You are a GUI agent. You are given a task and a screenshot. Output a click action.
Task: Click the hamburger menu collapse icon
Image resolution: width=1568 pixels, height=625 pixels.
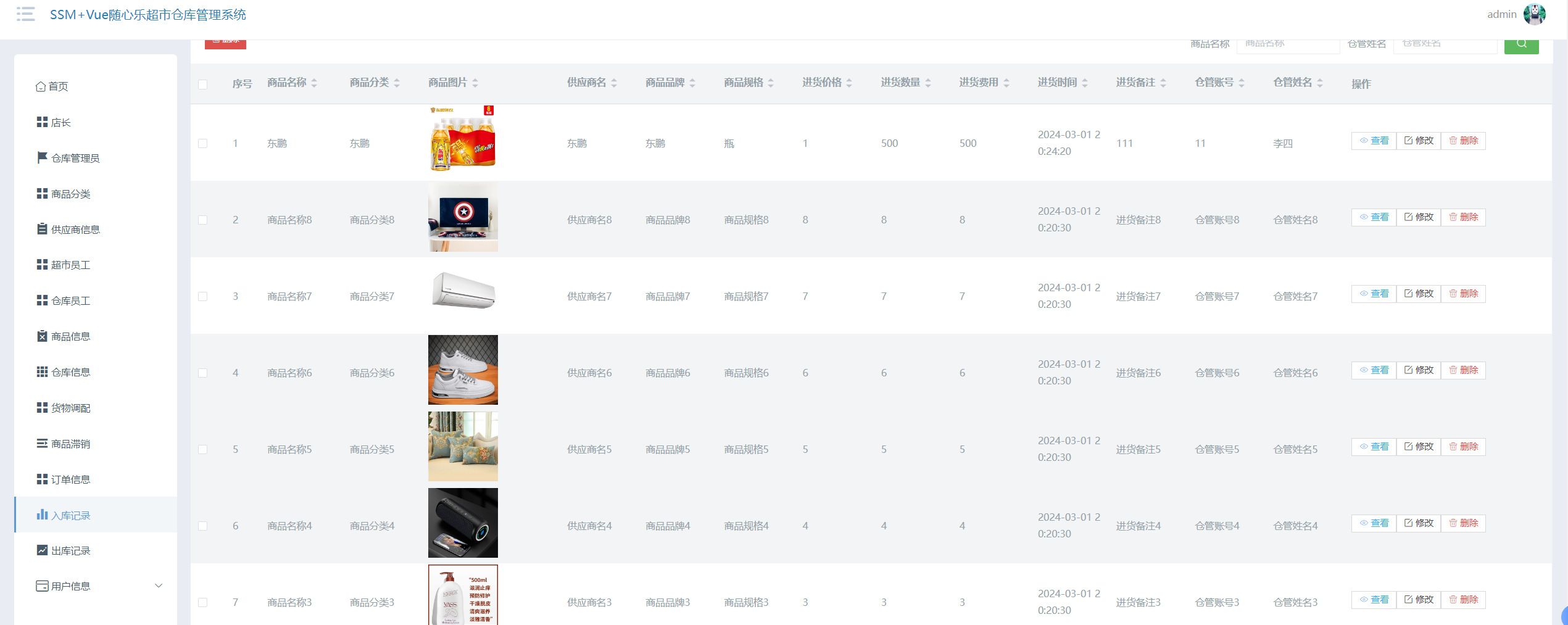click(x=25, y=14)
